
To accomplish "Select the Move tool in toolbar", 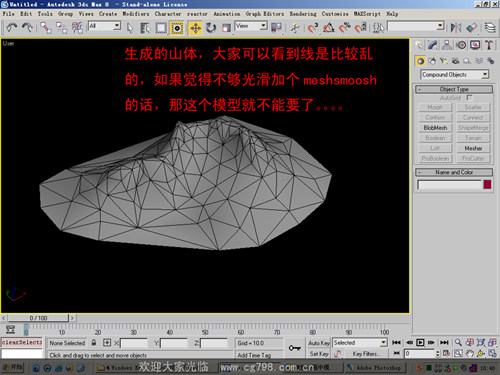I will coord(195,28).
